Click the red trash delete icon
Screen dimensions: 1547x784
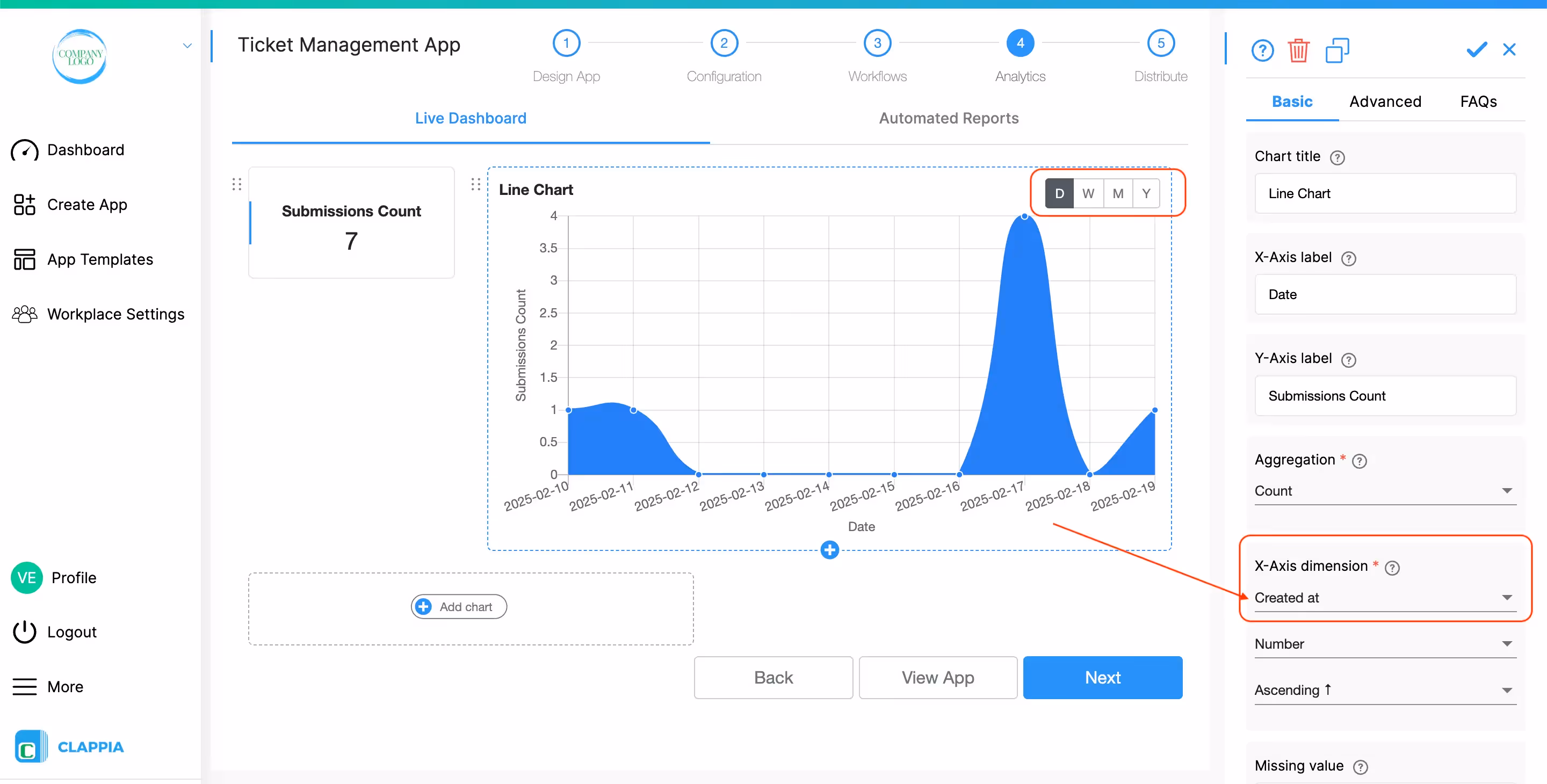pyautogui.click(x=1298, y=50)
